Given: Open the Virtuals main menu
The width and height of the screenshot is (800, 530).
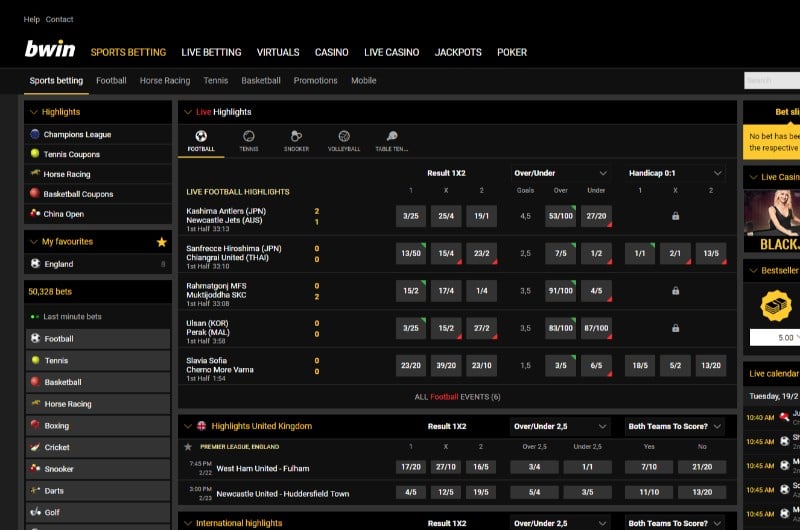Looking at the screenshot, I should pyautogui.click(x=278, y=53).
